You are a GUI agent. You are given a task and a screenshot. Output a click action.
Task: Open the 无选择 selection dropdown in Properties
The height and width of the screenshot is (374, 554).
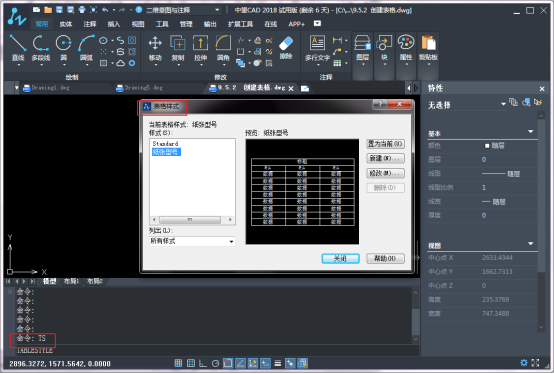pyautogui.click(x=467, y=105)
